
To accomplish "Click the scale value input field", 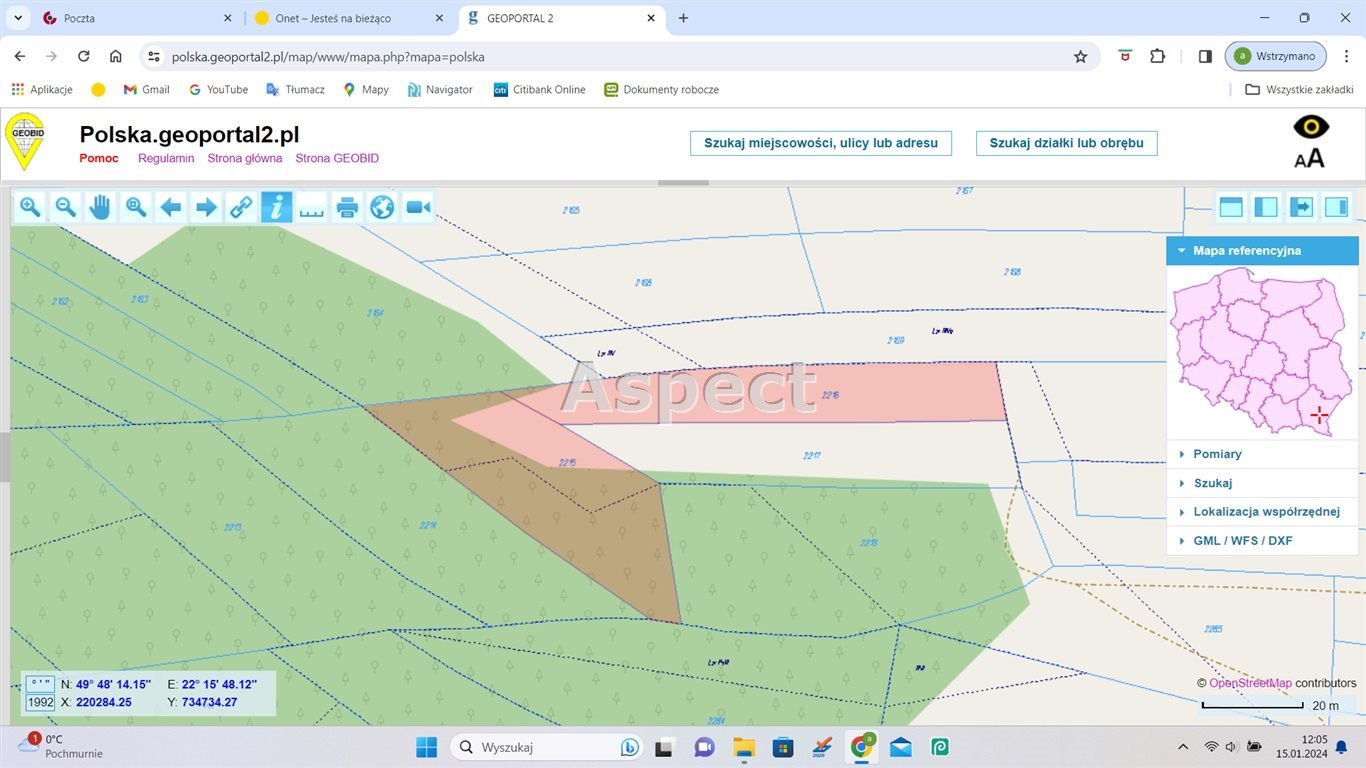I will coord(39,702).
